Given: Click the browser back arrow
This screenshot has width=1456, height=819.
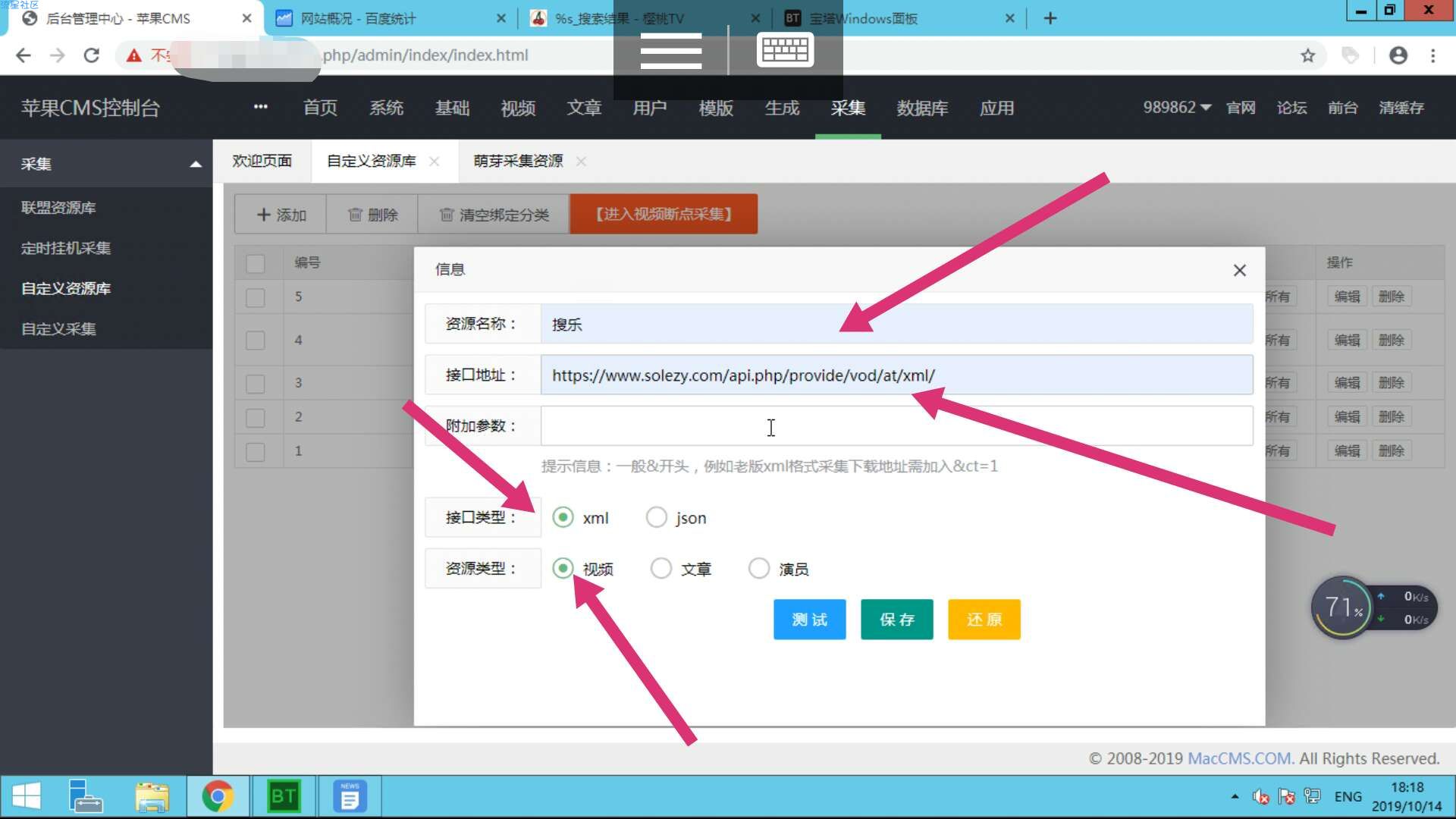Looking at the screenshot, I should pos(24,55).
